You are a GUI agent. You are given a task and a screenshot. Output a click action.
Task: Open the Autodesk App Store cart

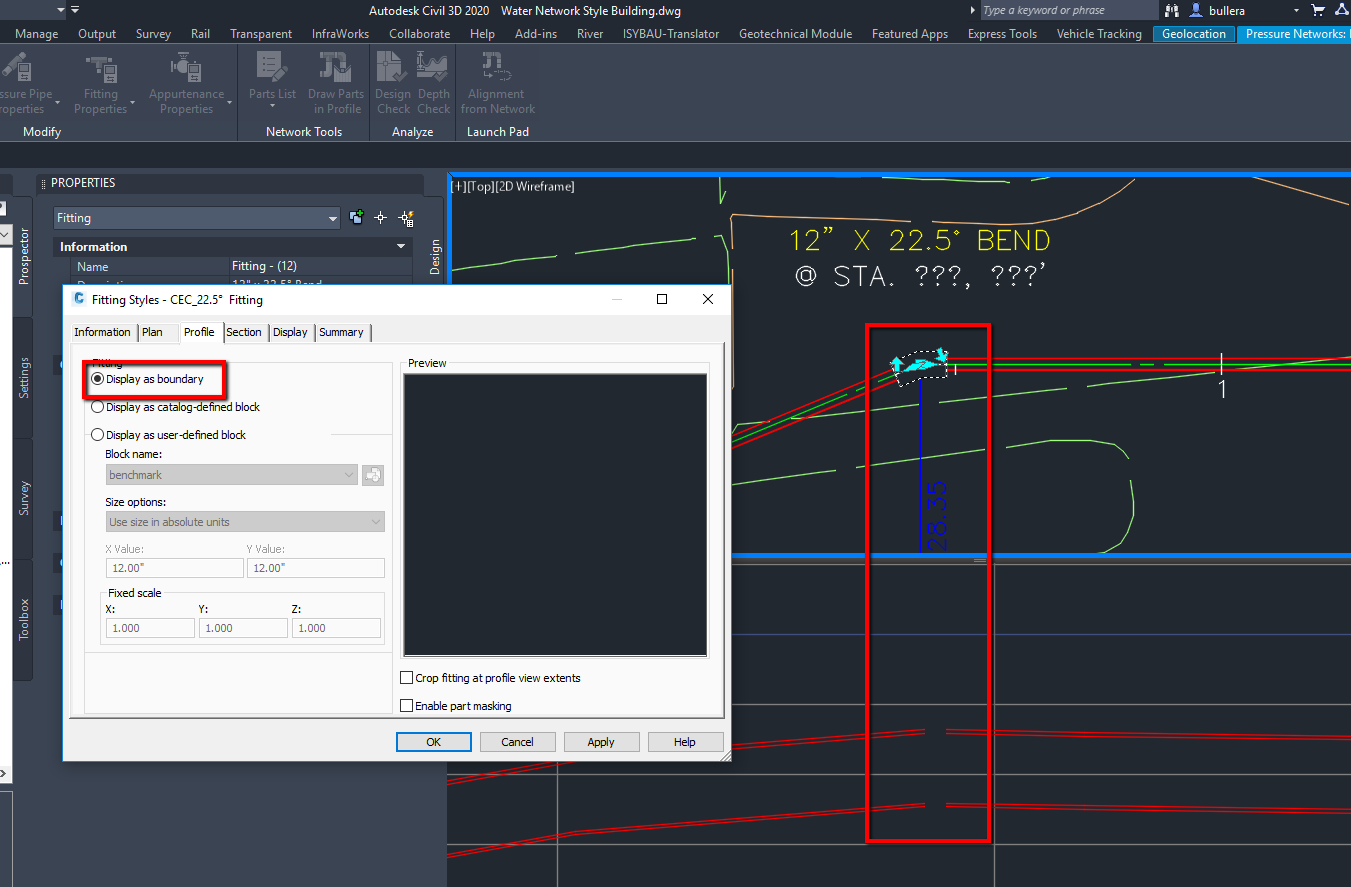[x=1317, y=10]
